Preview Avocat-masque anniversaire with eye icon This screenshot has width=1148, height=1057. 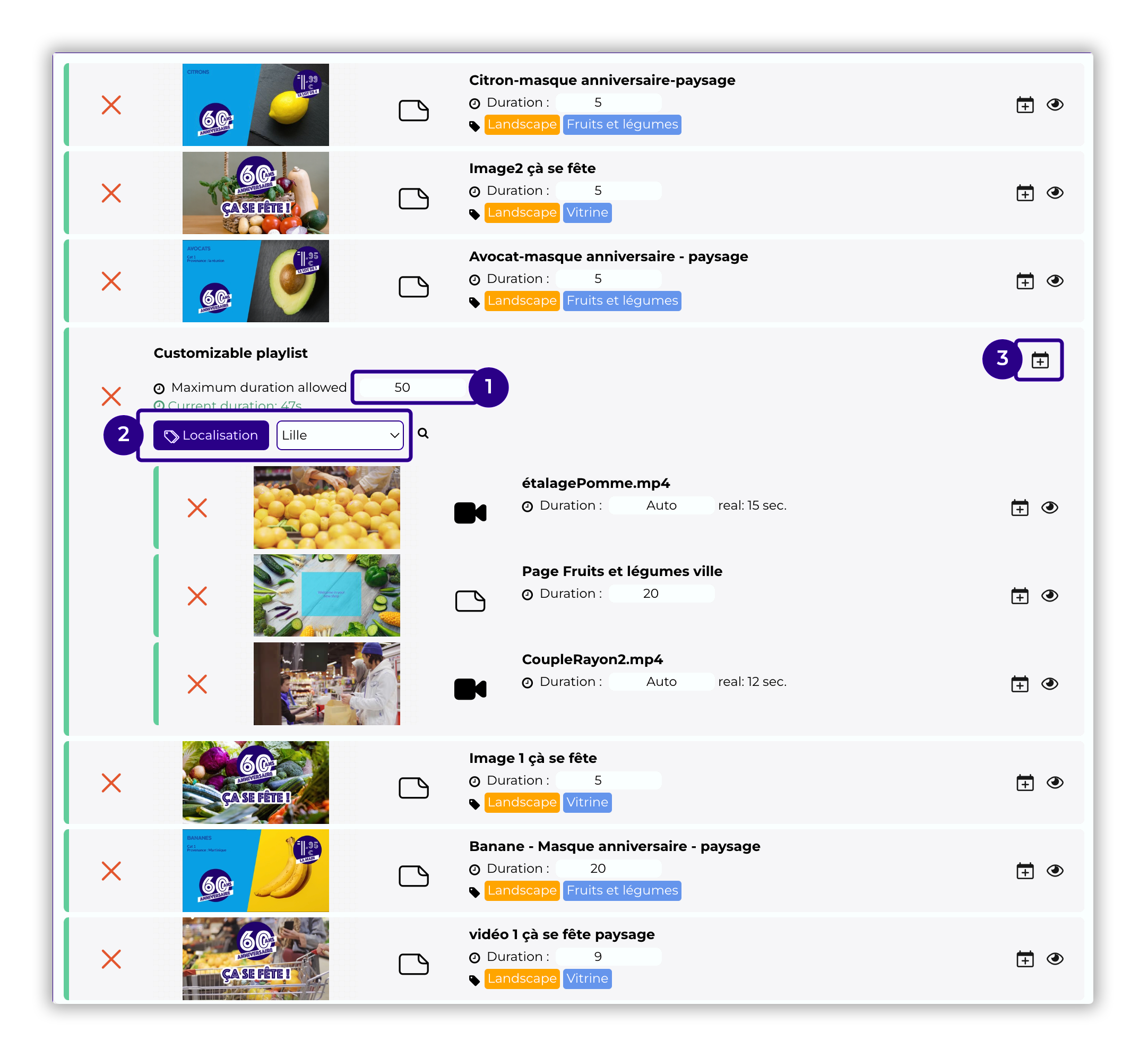(1055, 281)
